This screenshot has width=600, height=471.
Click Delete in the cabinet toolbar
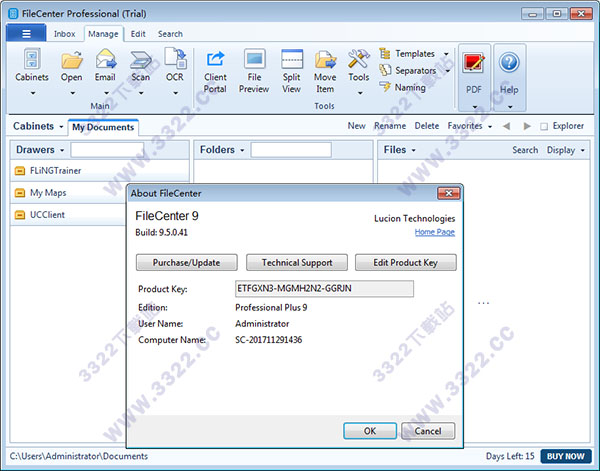(x=427, y=126)
